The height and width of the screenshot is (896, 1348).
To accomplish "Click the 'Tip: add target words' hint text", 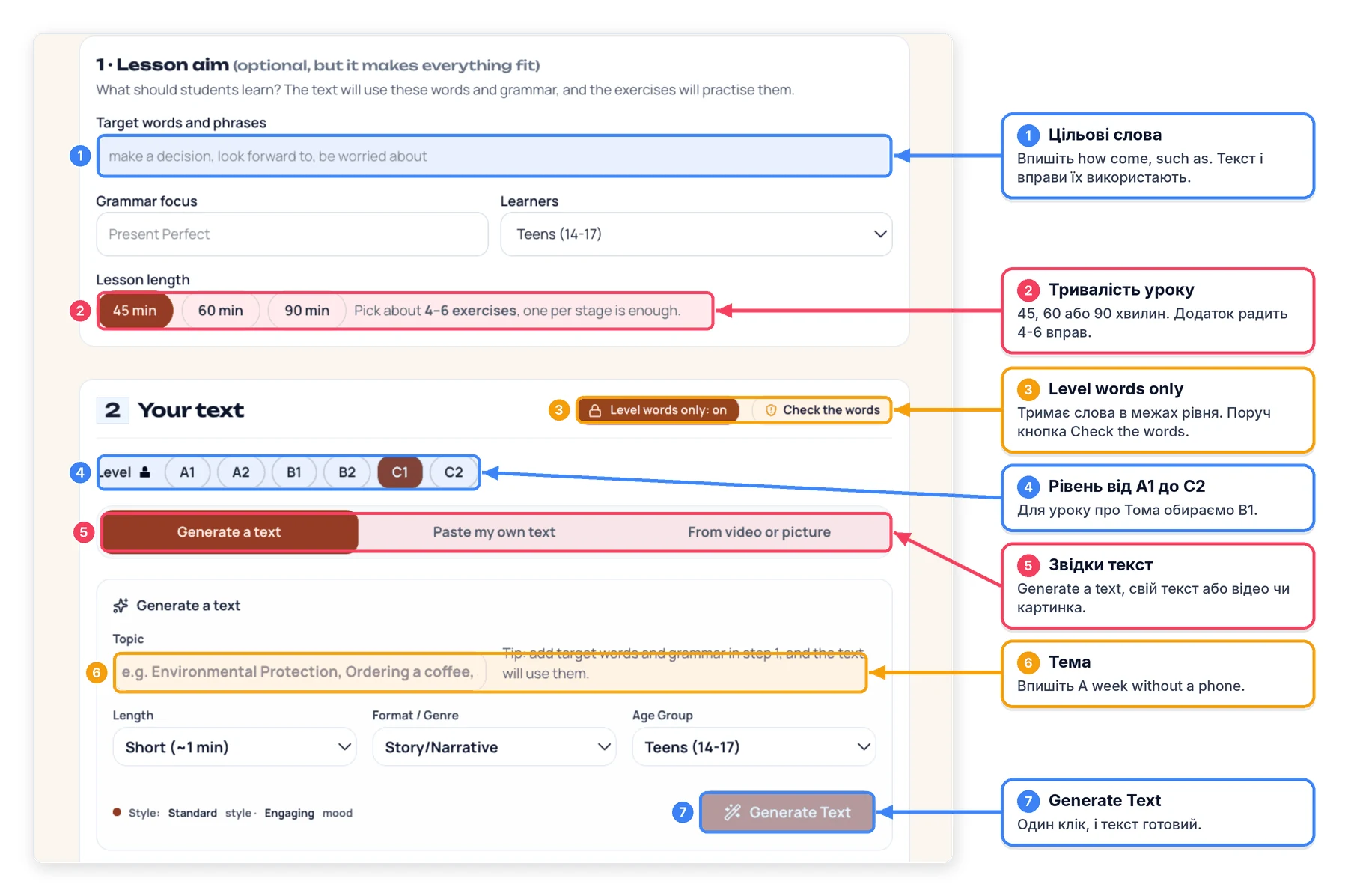I will (683, 663).
